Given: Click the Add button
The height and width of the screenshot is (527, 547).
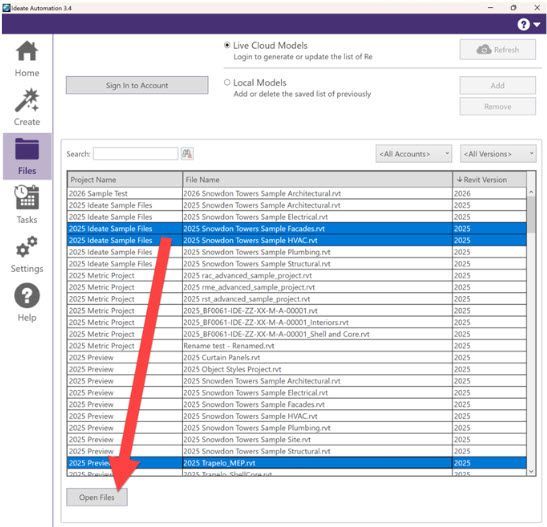Looking at the screenshot, I should pos(497,85).
